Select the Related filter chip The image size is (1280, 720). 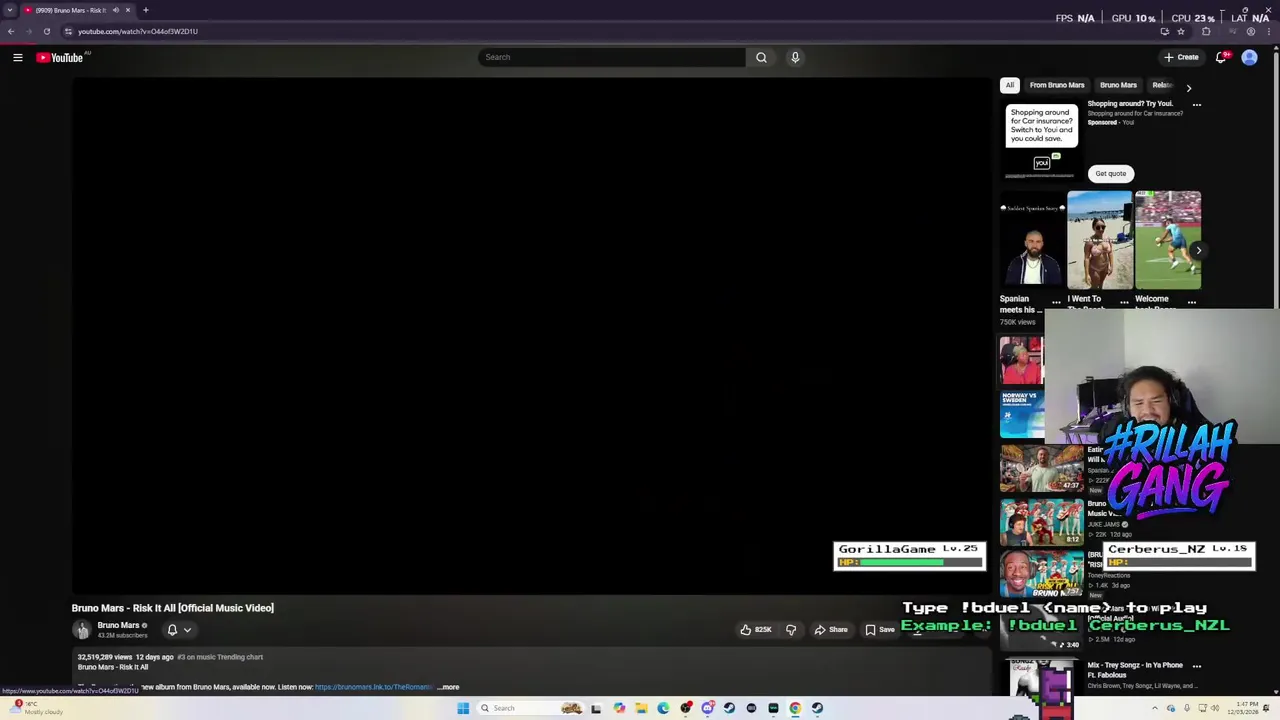(1162, 85)
